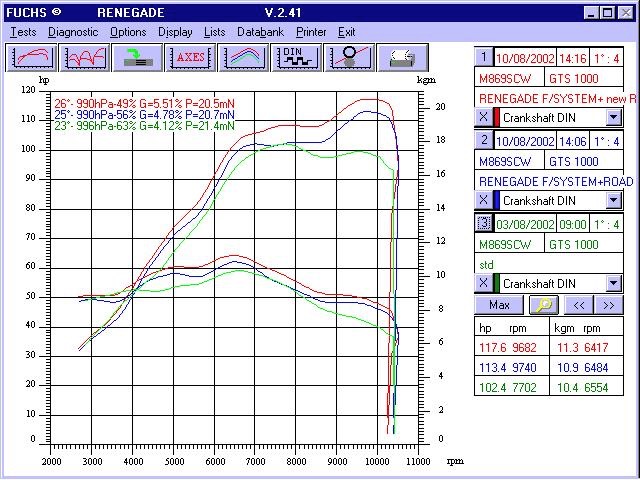Open run 1 Crankshaft DIN dropdown
This screenshot has width=640, height=480.
613,118
